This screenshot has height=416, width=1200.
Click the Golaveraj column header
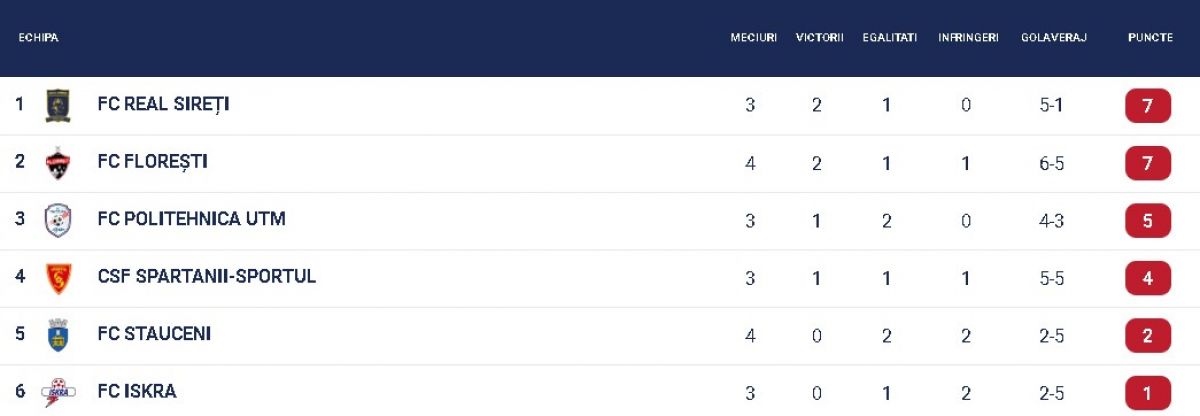tap(1053, 37)
